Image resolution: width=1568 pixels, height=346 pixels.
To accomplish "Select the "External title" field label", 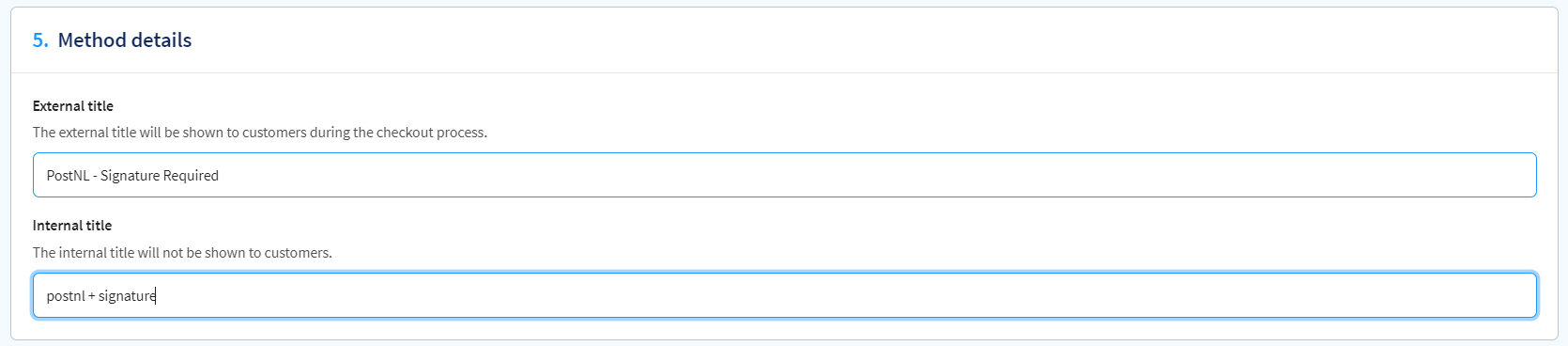I will 73,106.
